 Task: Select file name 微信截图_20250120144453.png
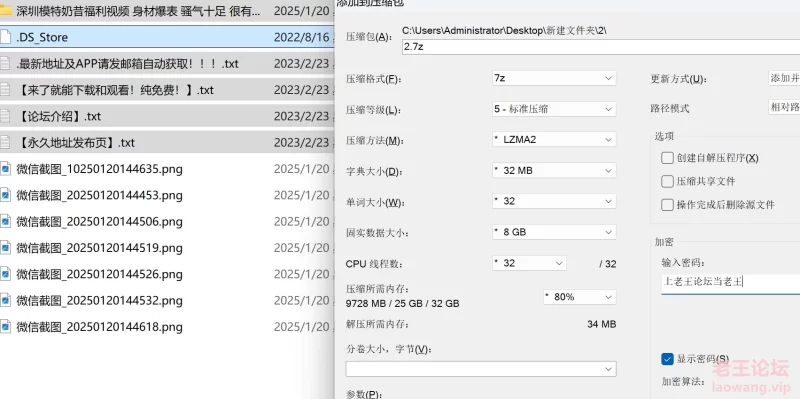[x=99, y=195]
